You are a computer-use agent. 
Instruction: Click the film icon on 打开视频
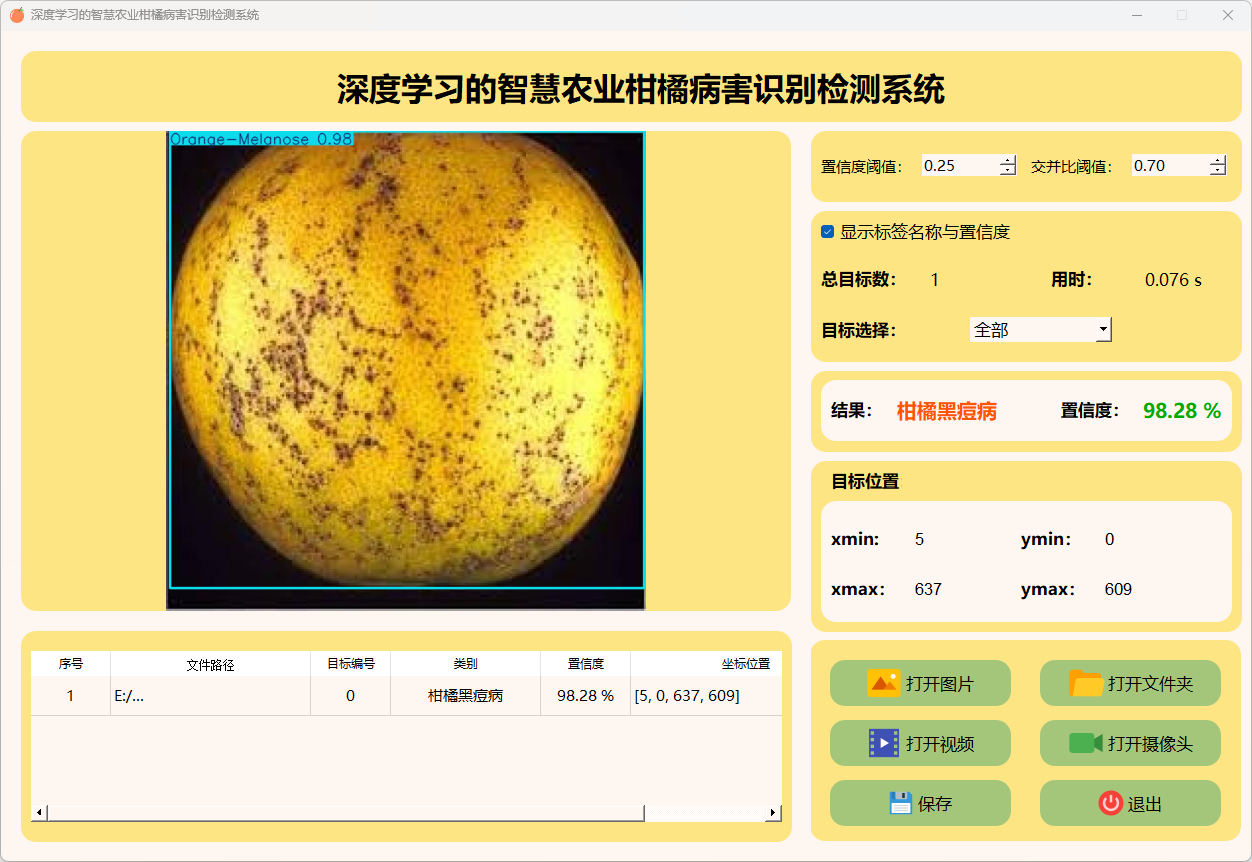tap(884, 743)
